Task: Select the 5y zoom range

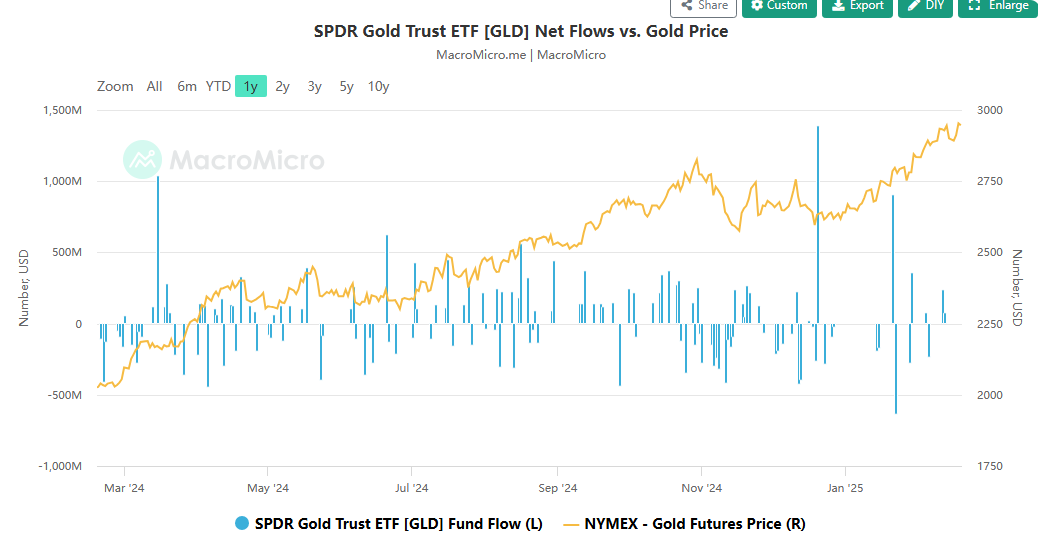Action: pyautogui.click(x=346, y=86)
